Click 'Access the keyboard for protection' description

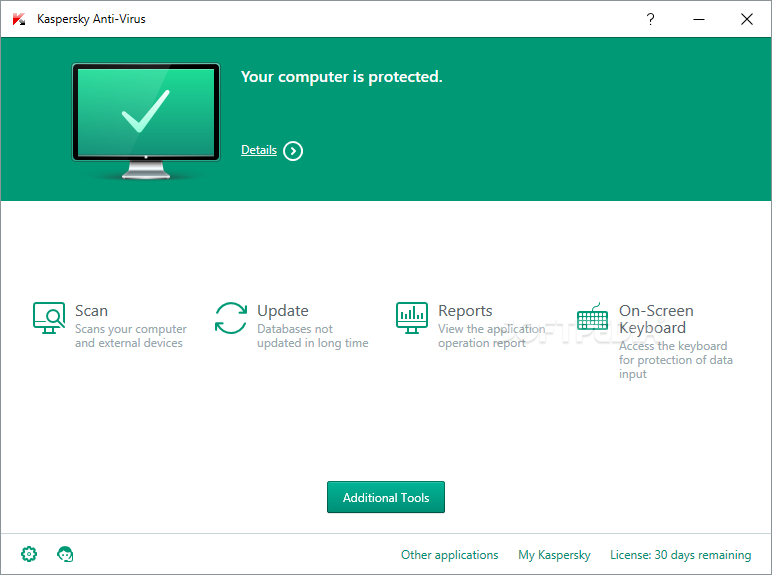pyautogui.click(x=676, y=360)
